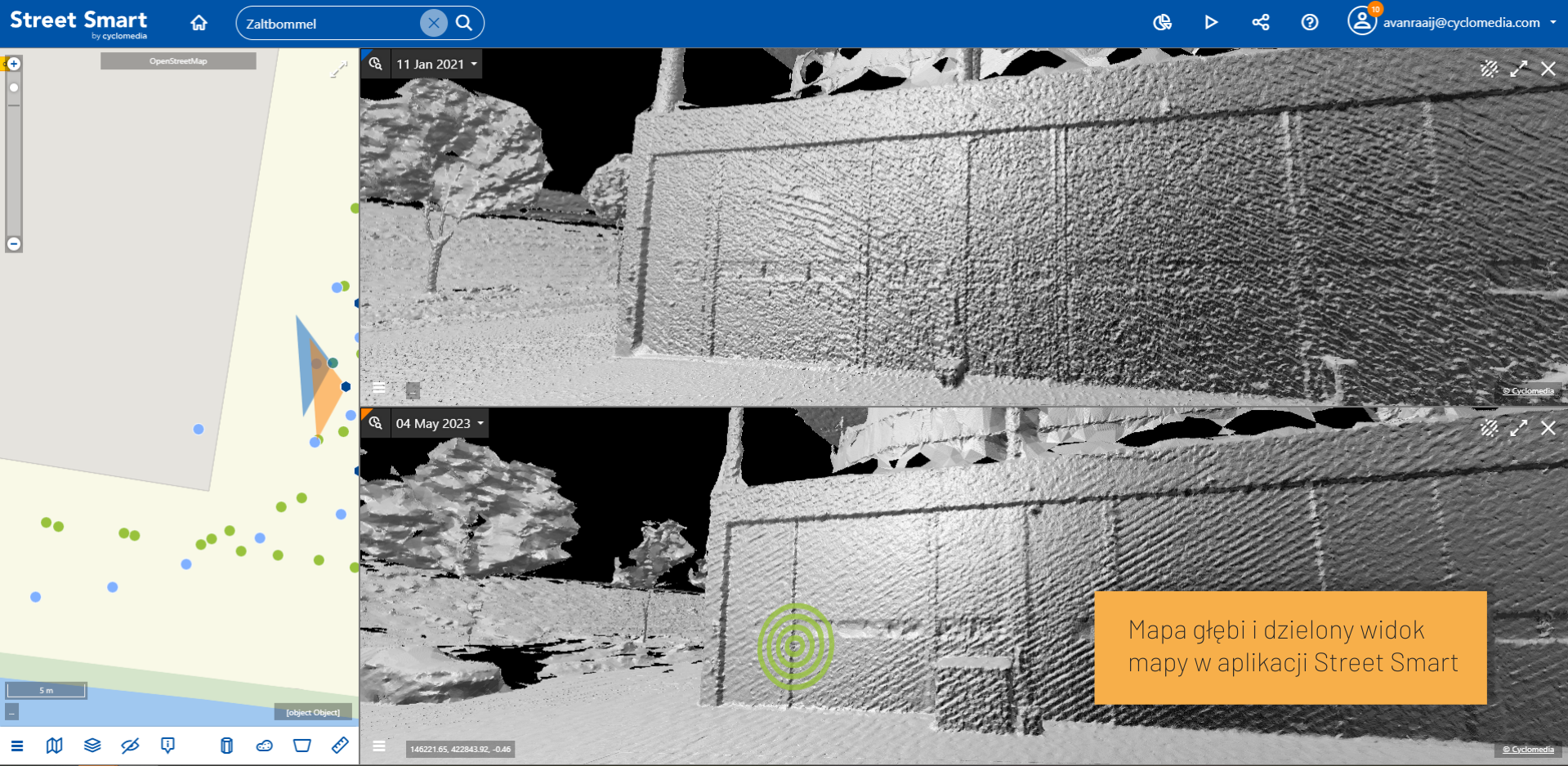Open the help question mark
Viewport: 1568px width, 766px height.
[1310, 23]
